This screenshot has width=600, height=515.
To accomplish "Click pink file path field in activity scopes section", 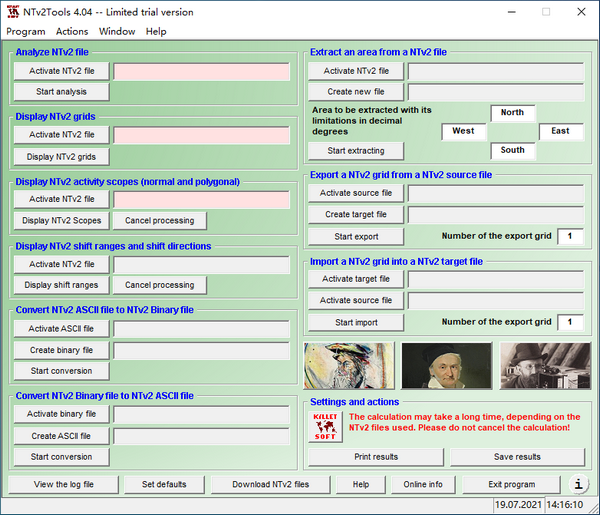I will tap(202, 200).
